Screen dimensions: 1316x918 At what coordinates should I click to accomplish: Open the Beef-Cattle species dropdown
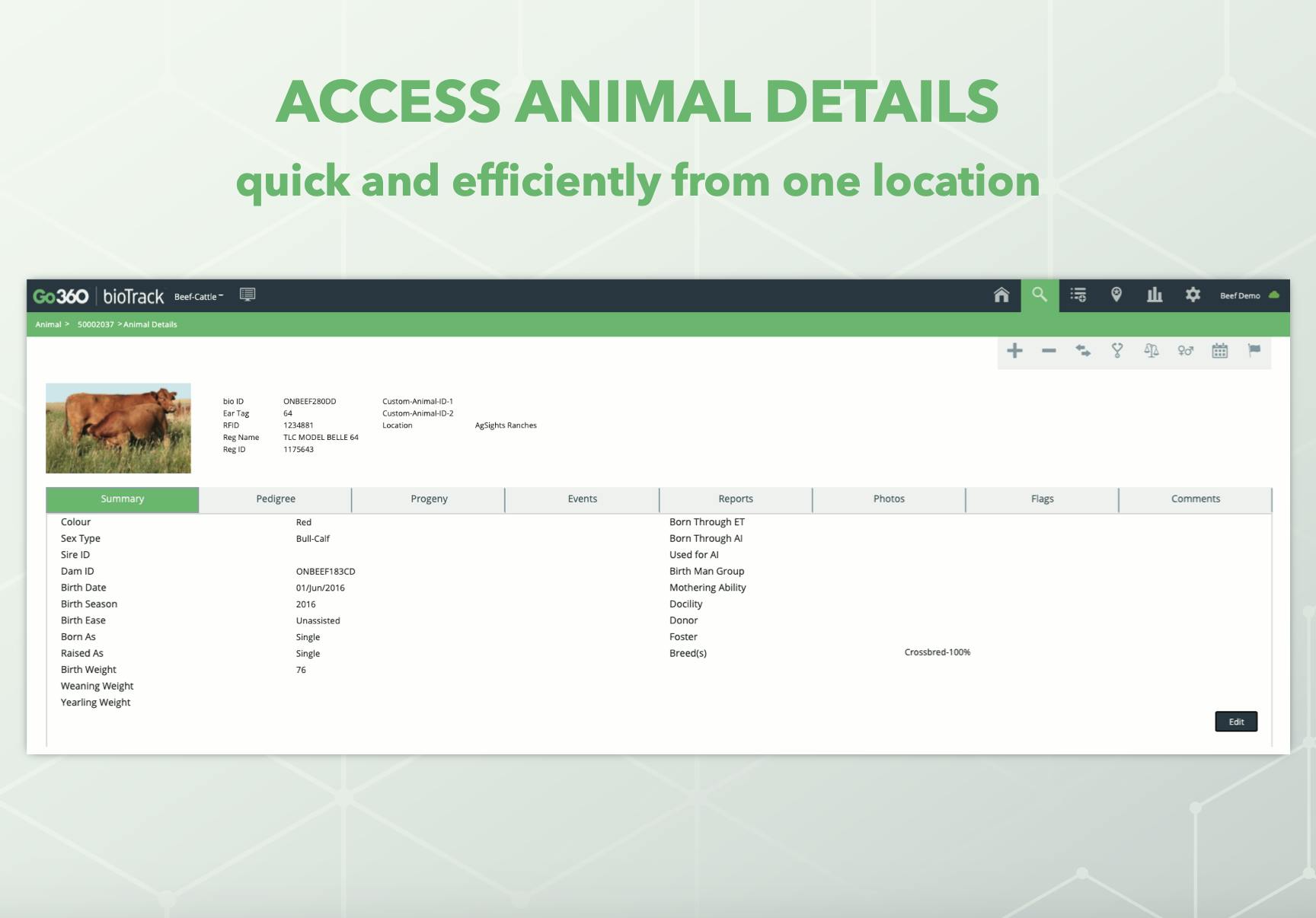(198, 297)
